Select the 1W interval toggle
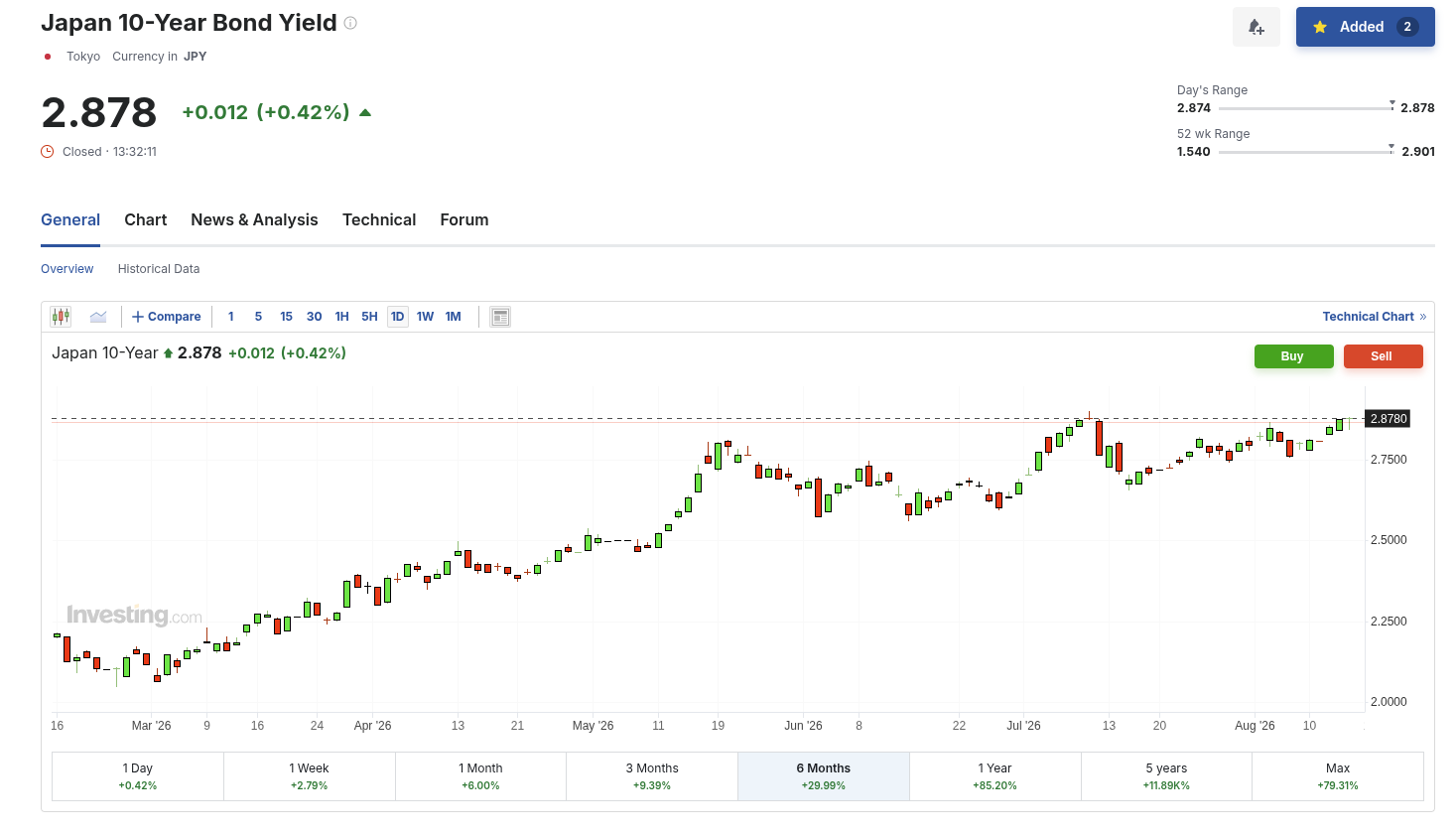Viewport: 1456px width, 834px height. click(425, 317)
